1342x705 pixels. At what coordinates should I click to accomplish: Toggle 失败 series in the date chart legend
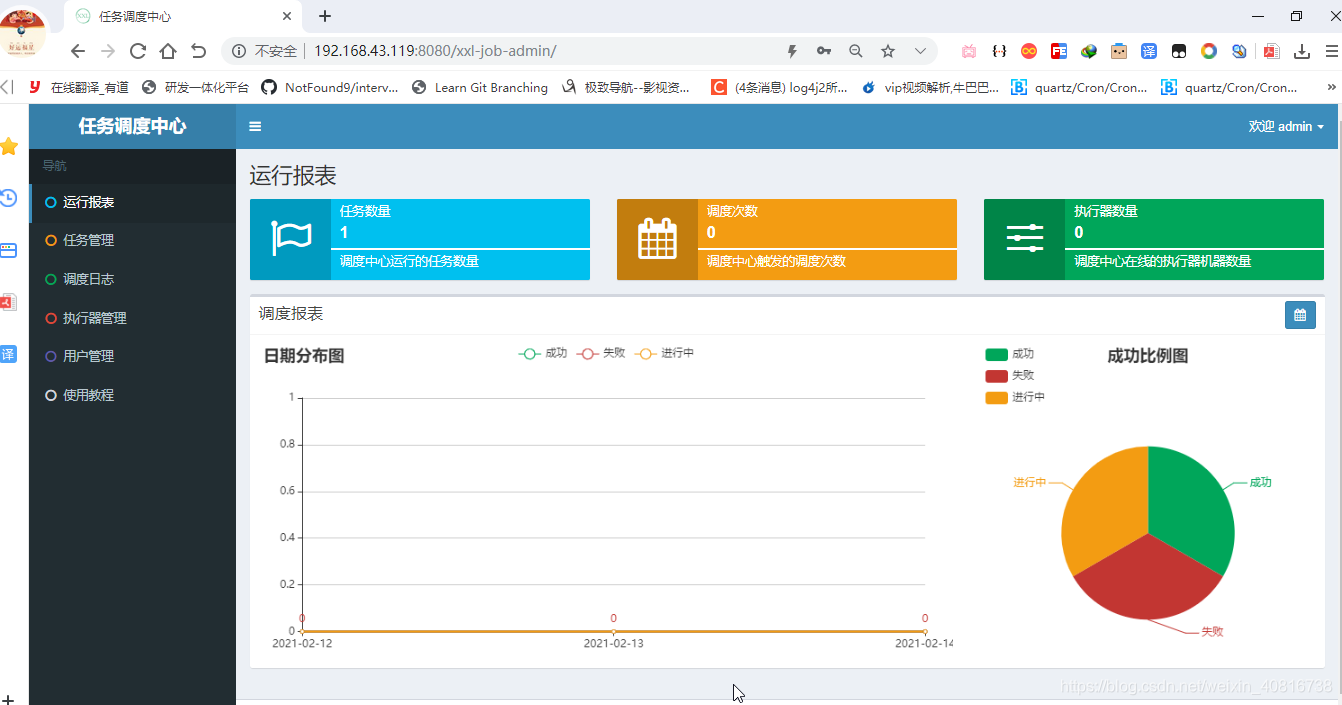point(601,352)
